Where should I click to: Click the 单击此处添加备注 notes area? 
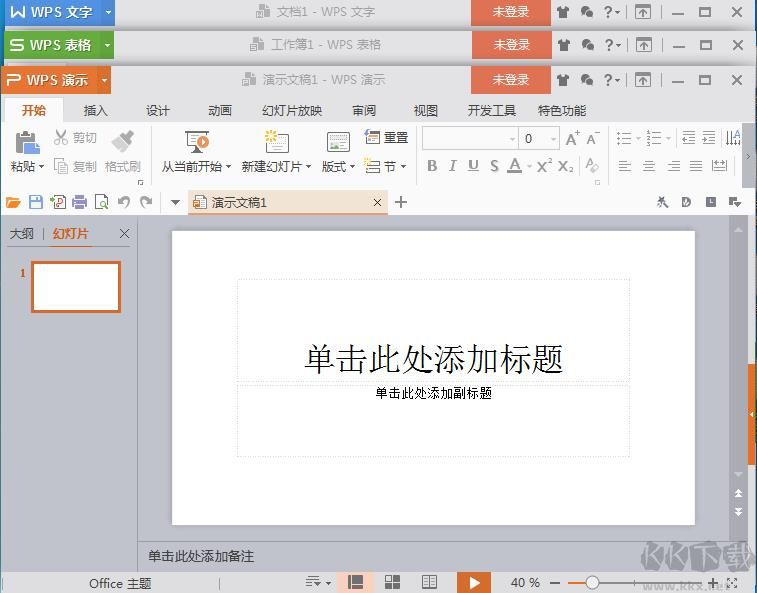201,556
